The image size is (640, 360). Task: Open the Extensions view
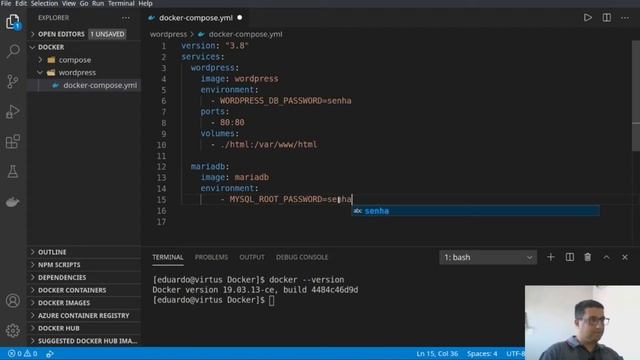(13, 142)
